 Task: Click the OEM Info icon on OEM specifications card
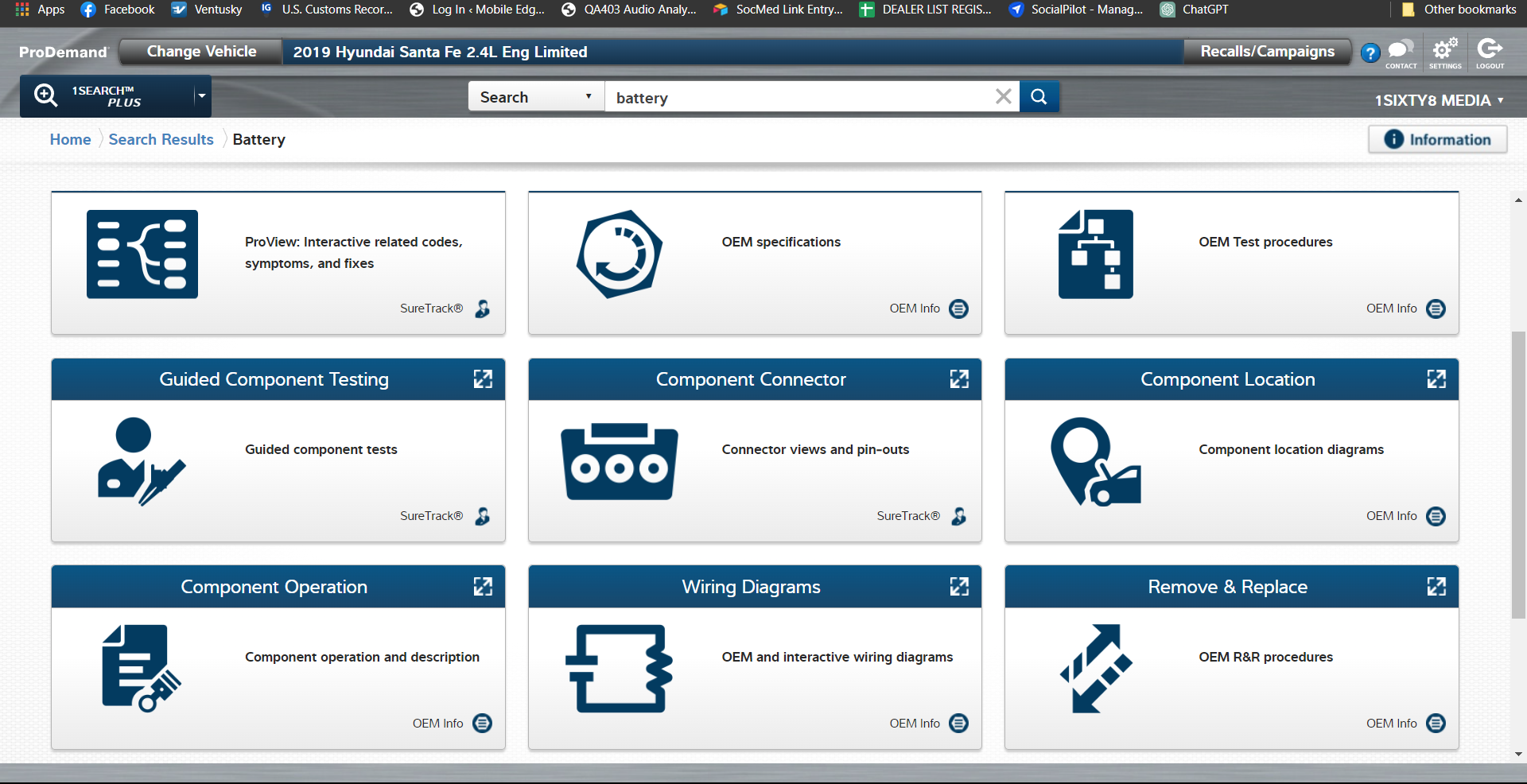(959, 309)
